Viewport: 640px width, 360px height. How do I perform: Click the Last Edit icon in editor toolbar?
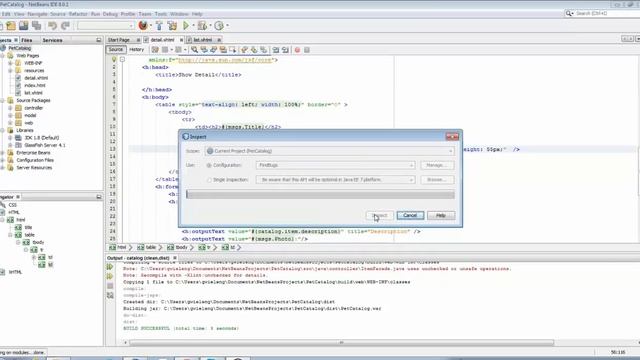tap(155, 50)
